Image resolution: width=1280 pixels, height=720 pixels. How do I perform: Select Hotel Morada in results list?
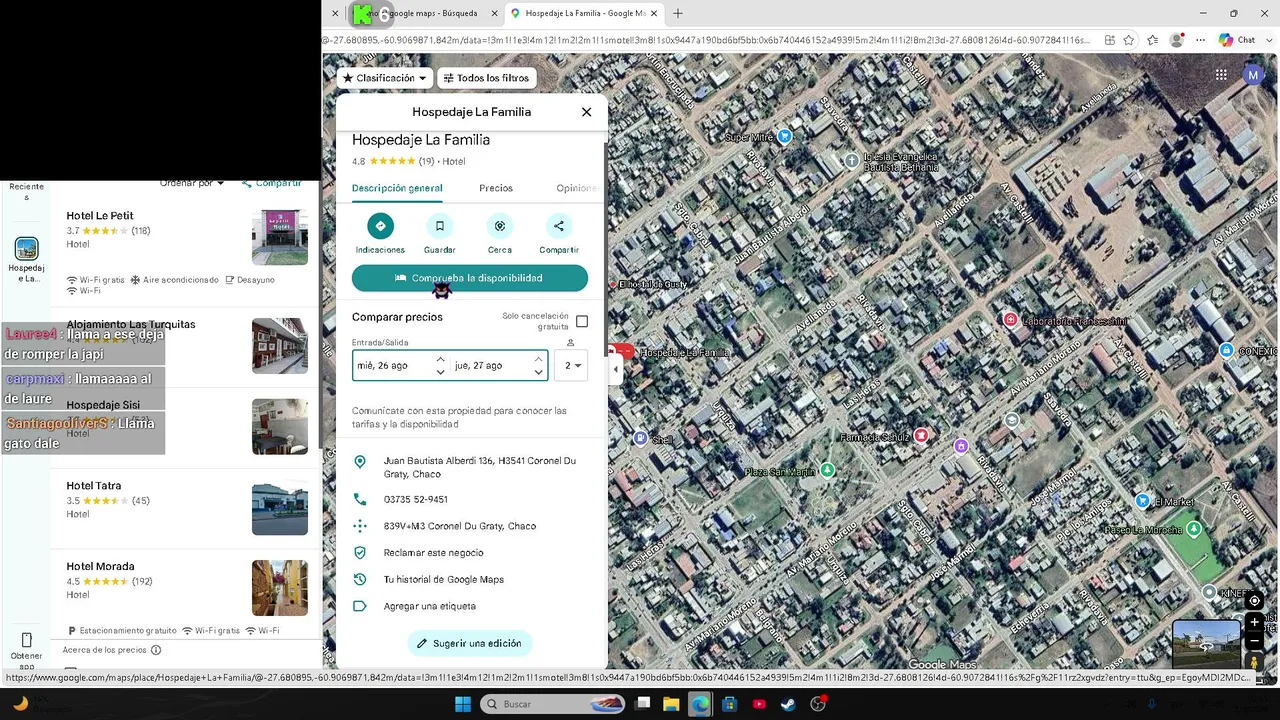[x=100, y=567]
